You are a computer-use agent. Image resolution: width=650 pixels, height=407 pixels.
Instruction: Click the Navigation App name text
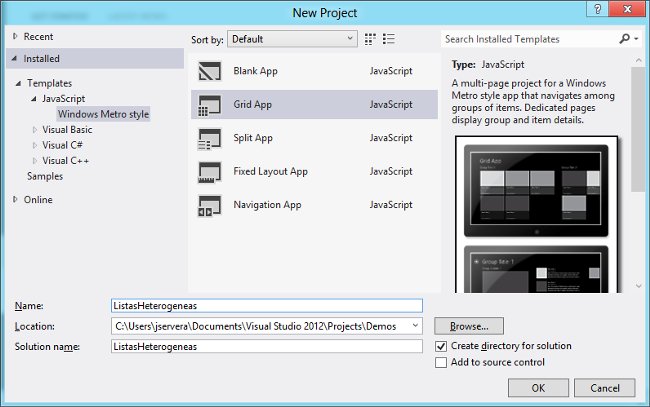point(267,205)
